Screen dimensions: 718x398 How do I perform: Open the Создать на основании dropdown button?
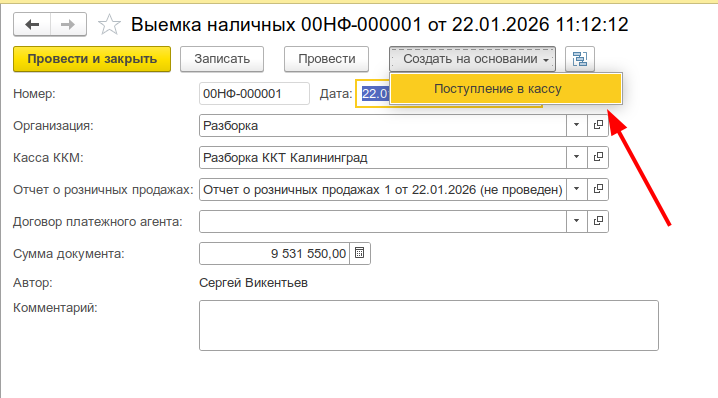[x=473, y=59]
